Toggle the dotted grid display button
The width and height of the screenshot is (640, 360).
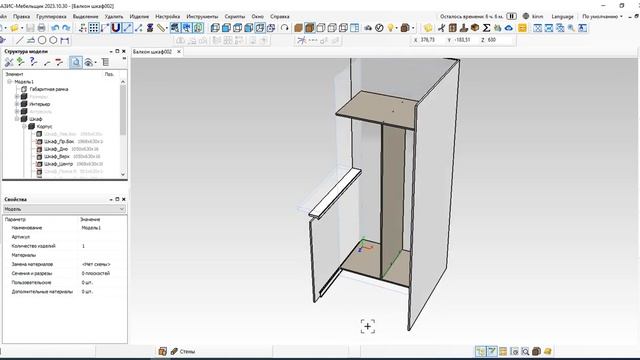[x=94, y=28]
